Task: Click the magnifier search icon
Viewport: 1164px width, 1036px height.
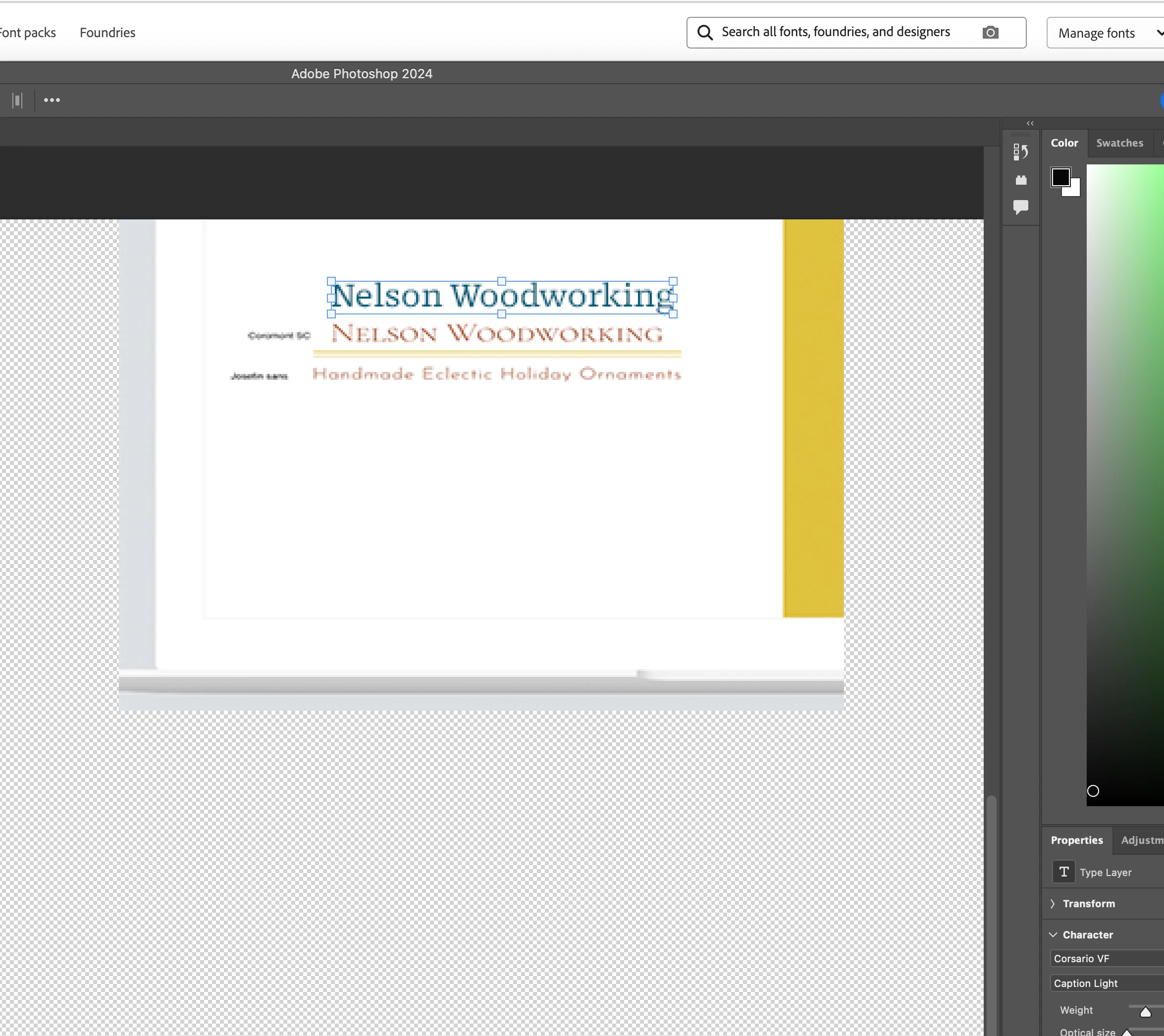Action: point(705,33)
